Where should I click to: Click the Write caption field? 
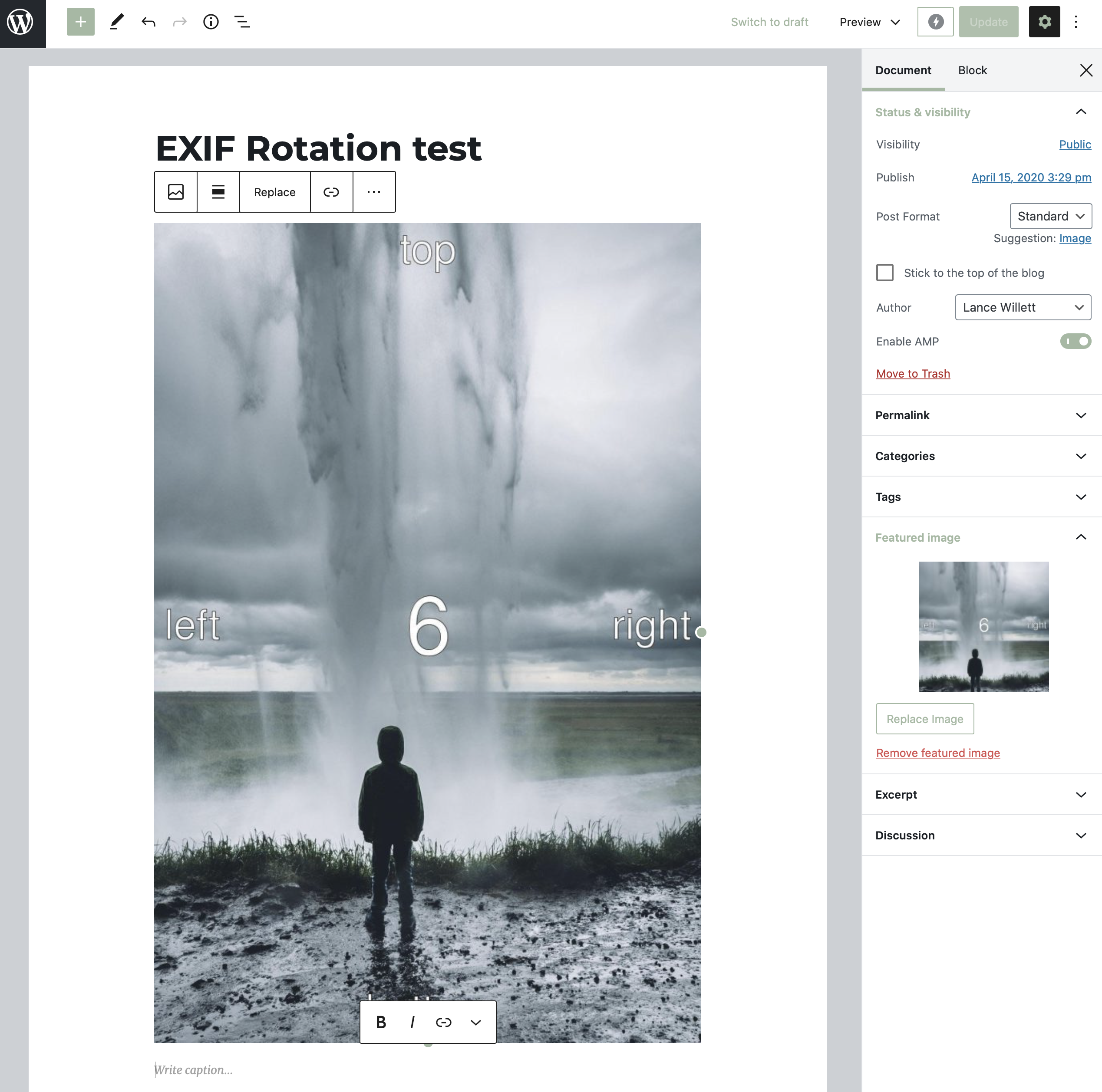(x=427, y=1070)
